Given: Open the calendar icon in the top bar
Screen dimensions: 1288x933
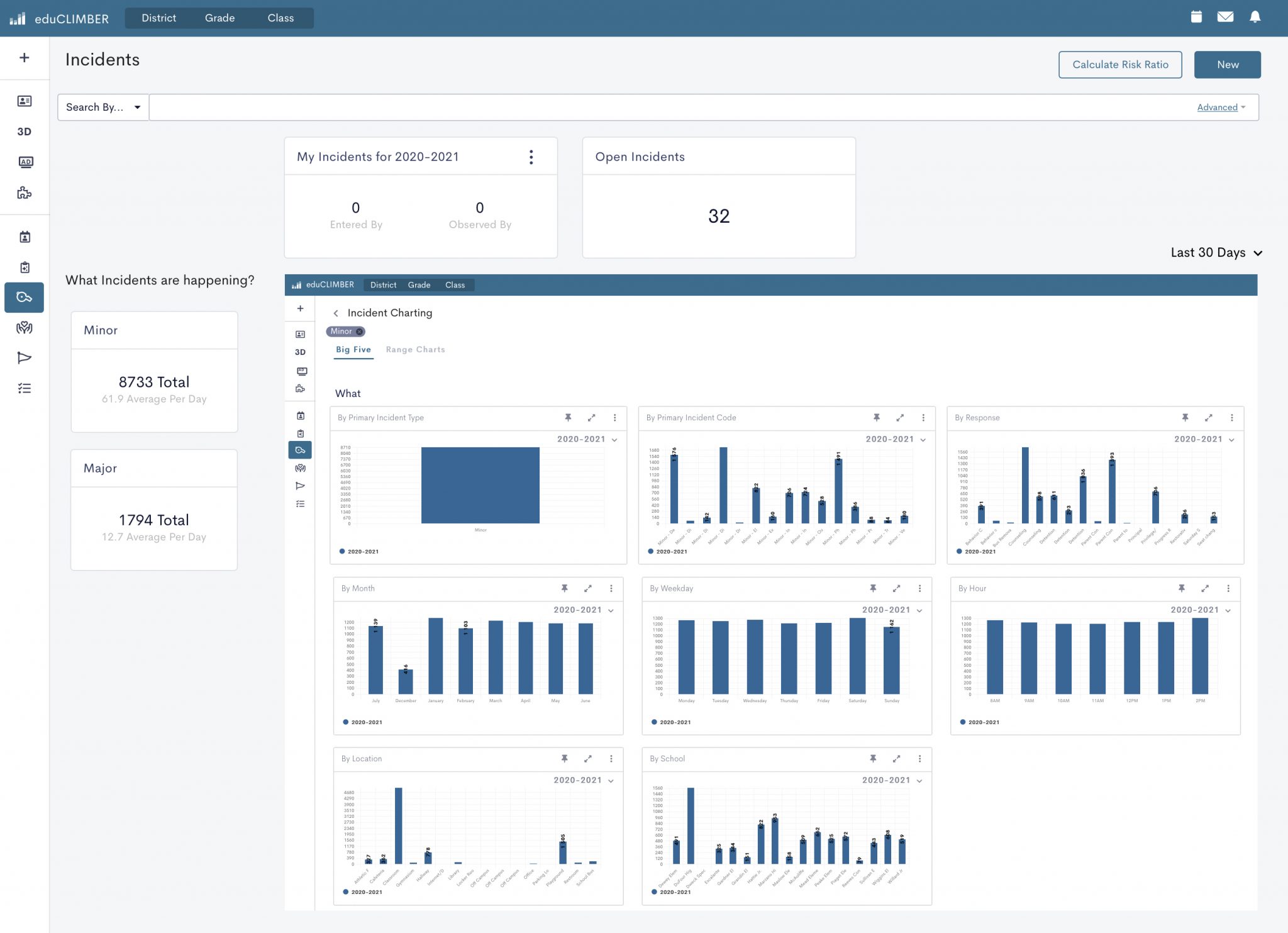Looking at the screenshot, I should point(1197,16).
